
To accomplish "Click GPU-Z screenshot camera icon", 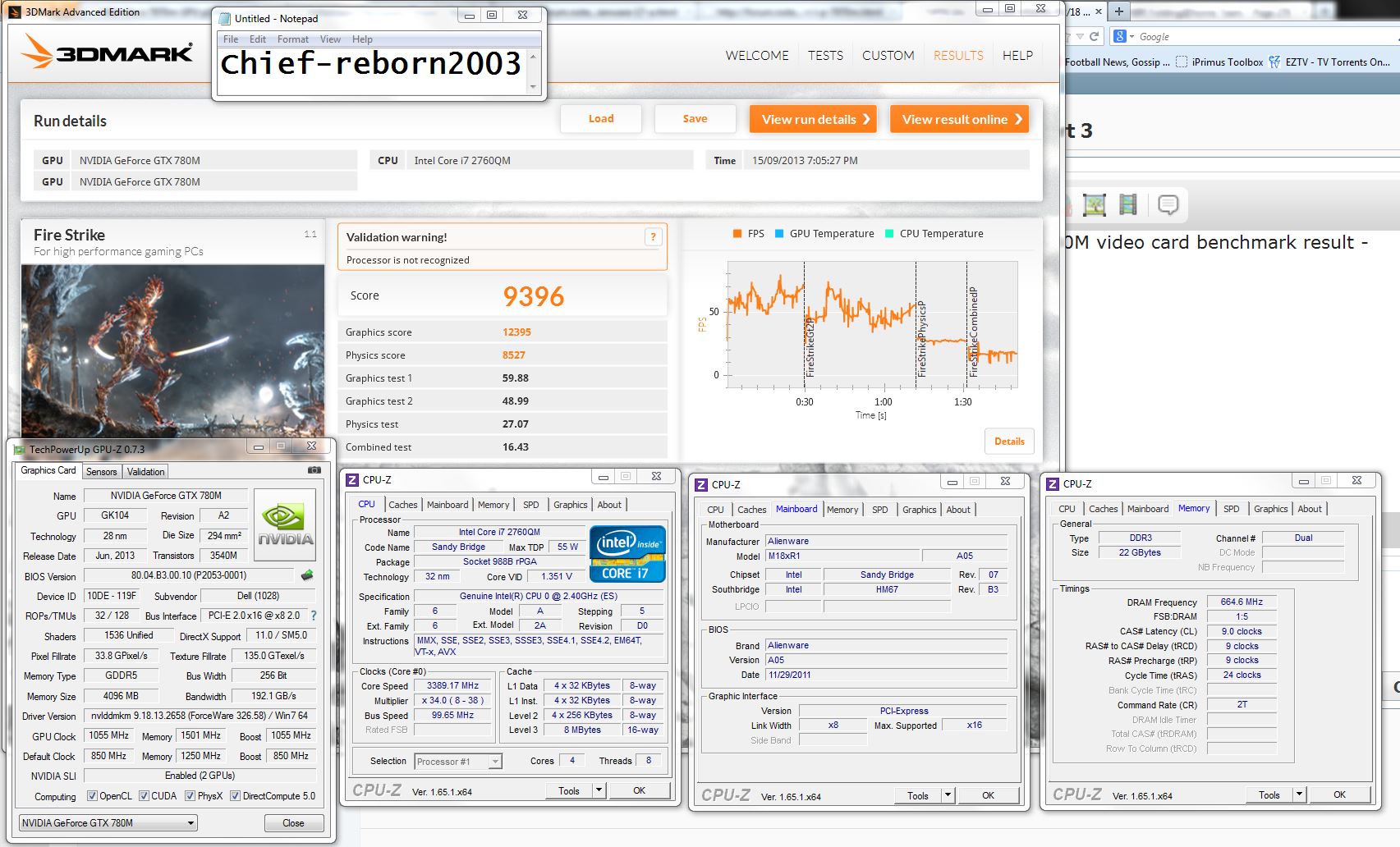I will [314, 470].
